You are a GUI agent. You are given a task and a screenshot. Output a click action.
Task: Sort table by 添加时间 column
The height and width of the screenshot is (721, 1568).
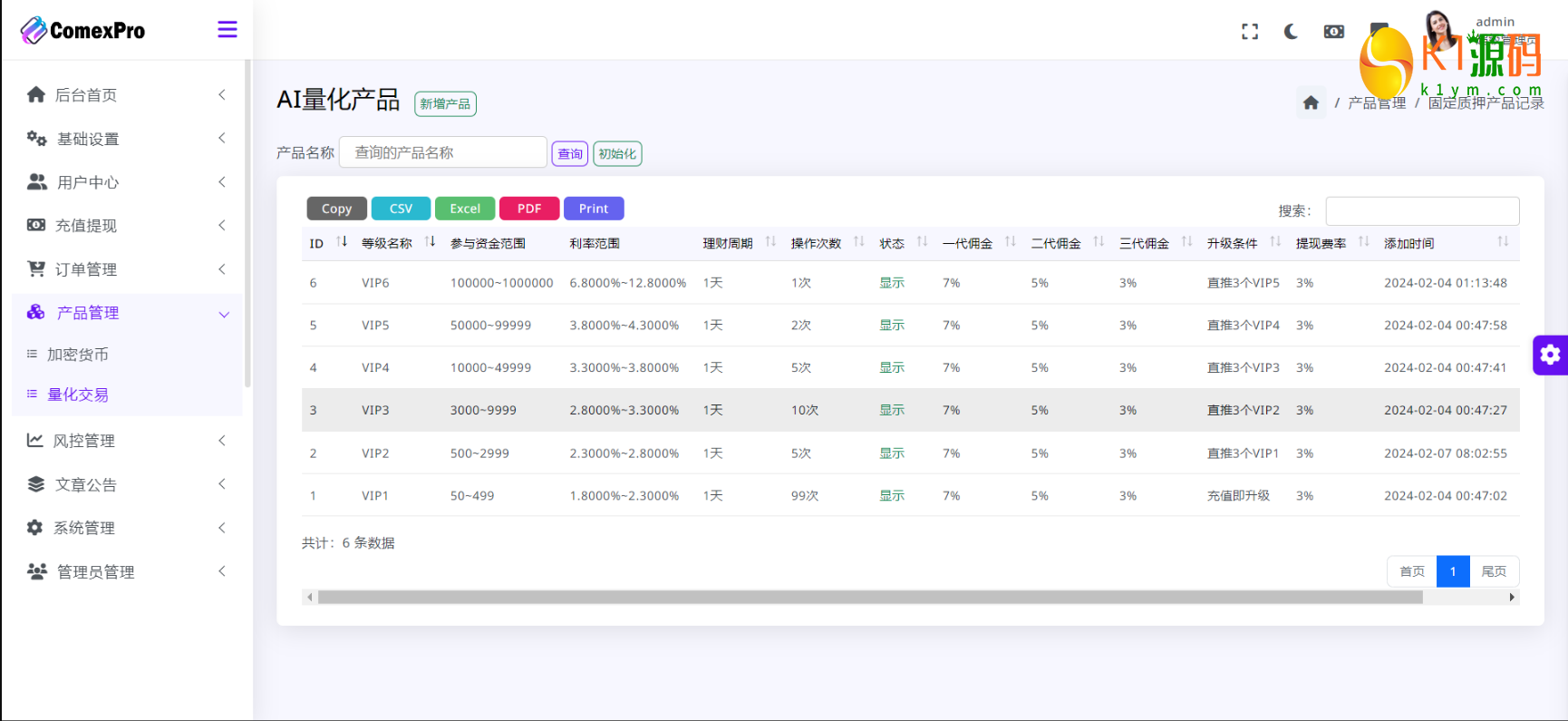[1502, 242]
